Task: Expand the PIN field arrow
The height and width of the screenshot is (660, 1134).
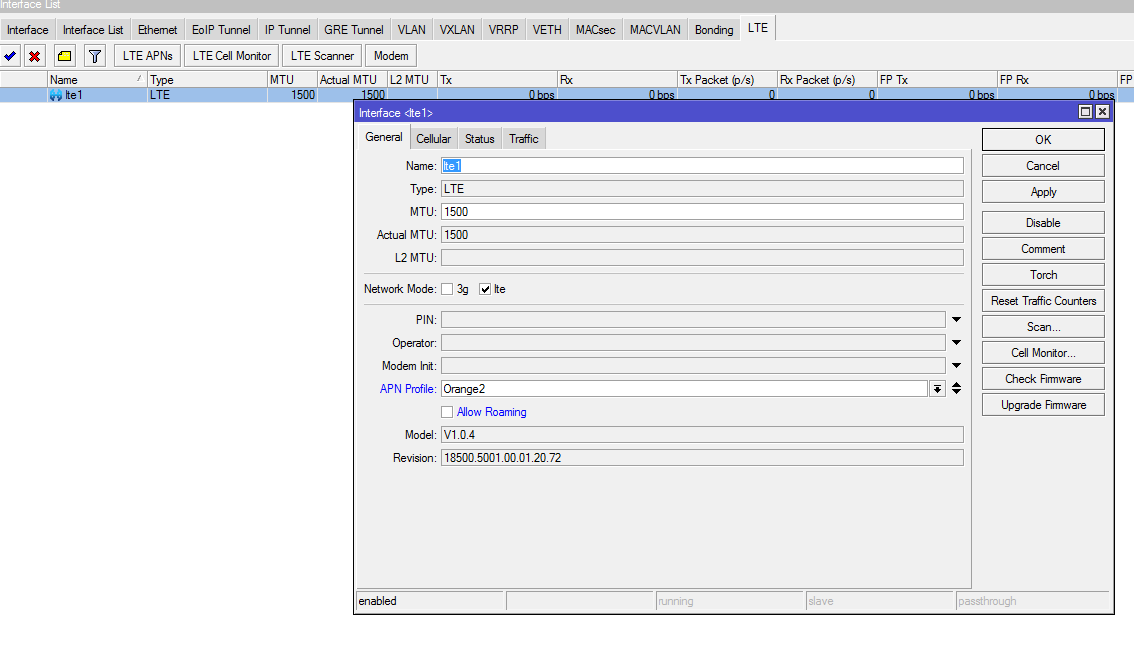Action: click(x=956, y=320)
